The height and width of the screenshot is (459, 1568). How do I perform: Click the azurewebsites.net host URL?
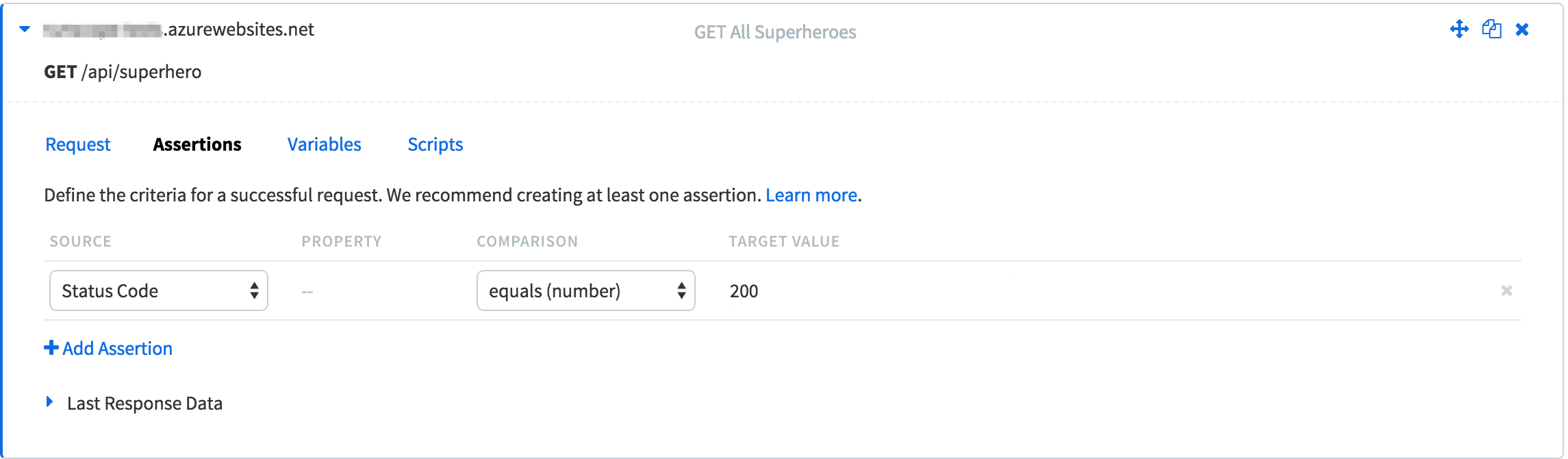(179, 29)
